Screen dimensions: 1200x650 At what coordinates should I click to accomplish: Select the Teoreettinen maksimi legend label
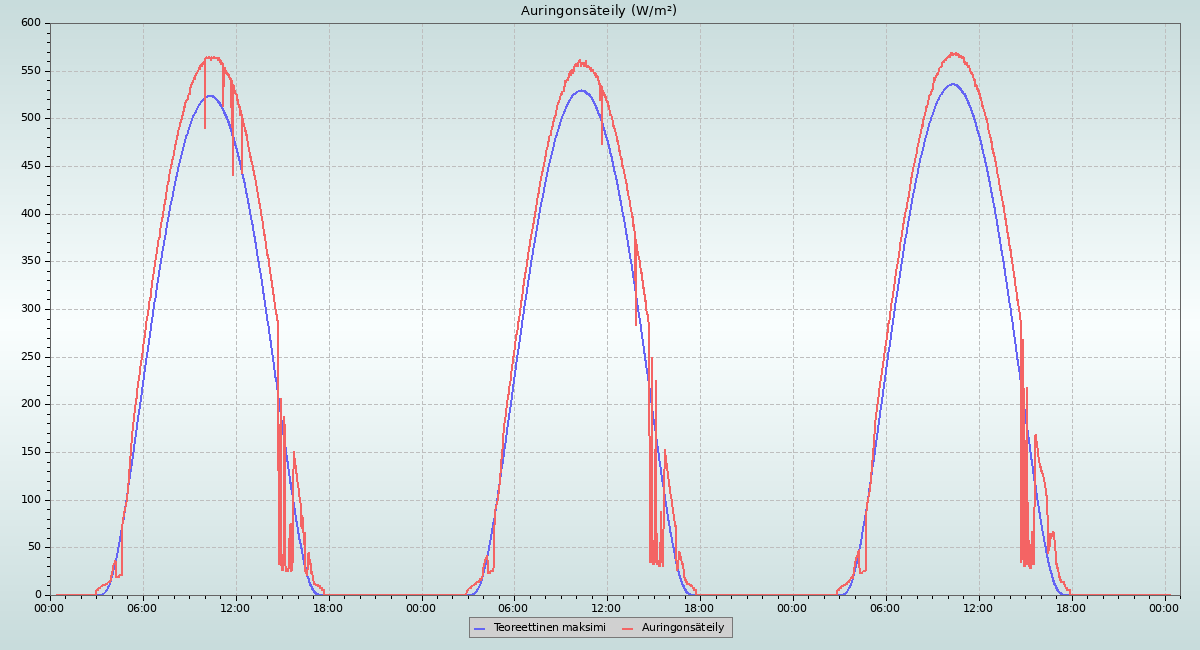[x=549, y=628]
